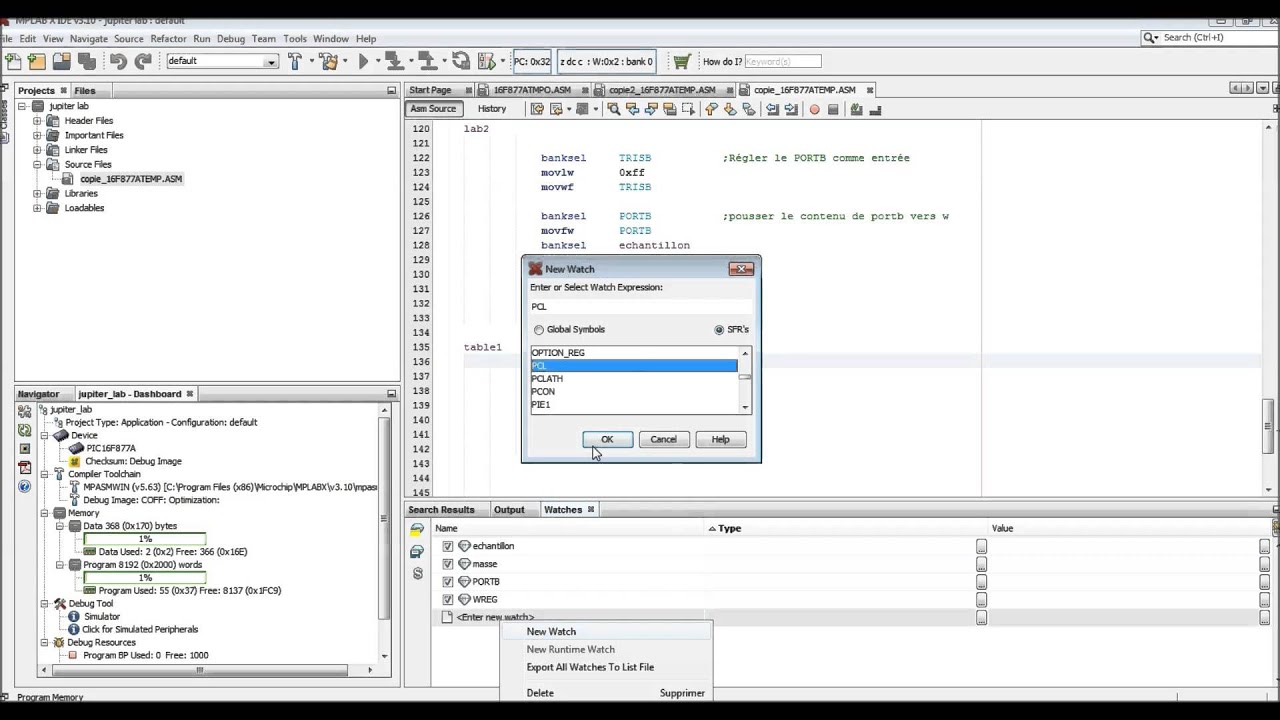Click the Build Project hammer icon
Screen dimensions: 1280x720
coord(295,61)
